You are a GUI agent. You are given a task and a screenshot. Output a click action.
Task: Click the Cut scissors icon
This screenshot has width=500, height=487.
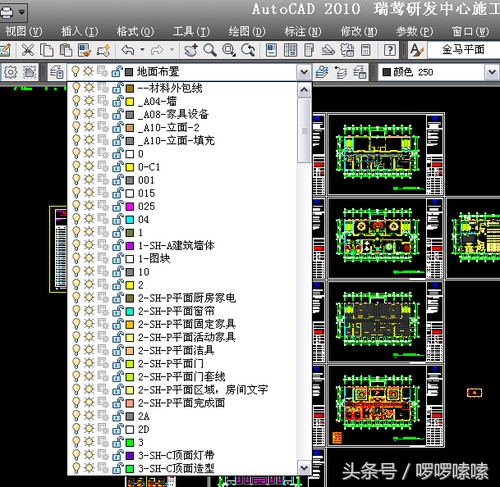point(28,50)
